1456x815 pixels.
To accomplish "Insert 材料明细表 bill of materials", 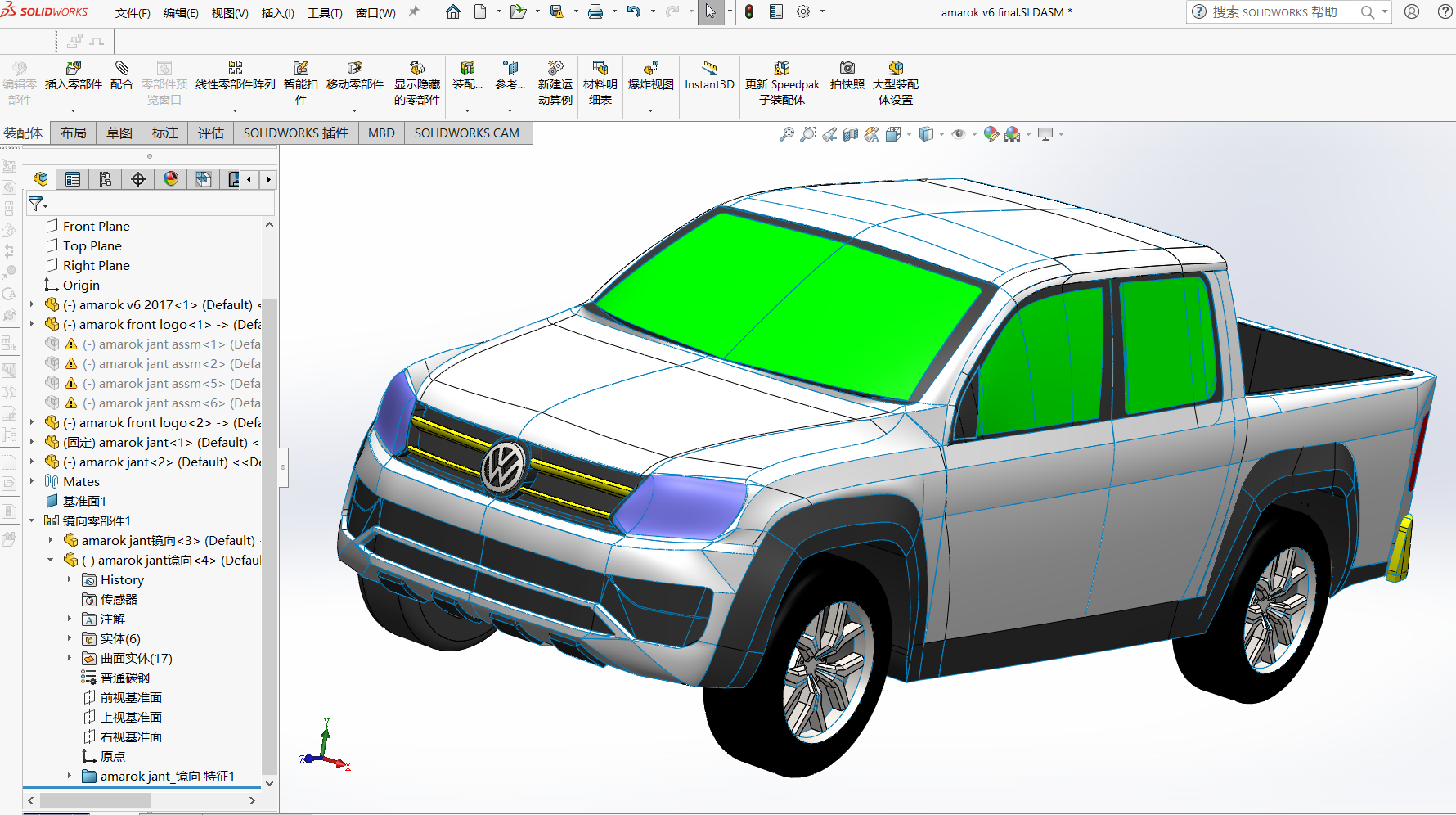I will 600,83.
